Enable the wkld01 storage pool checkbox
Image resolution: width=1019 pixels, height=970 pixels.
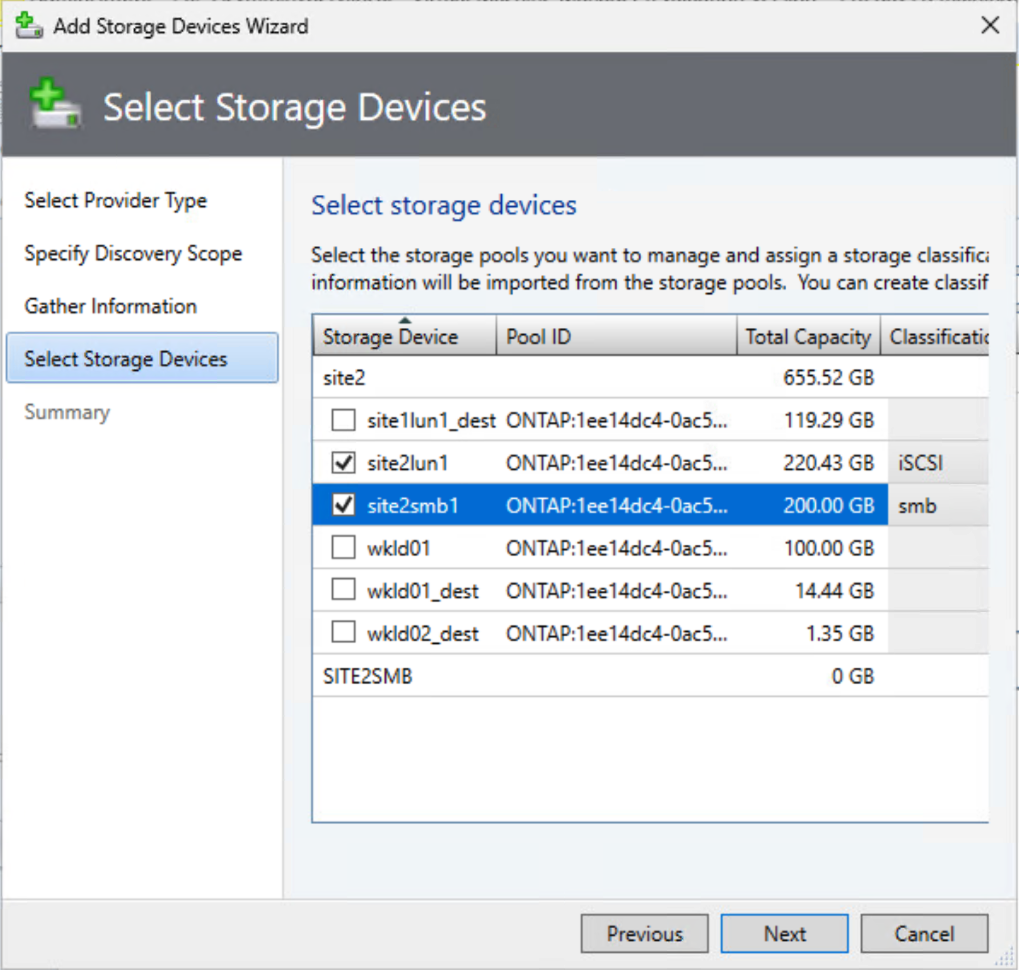pos(343,548)
